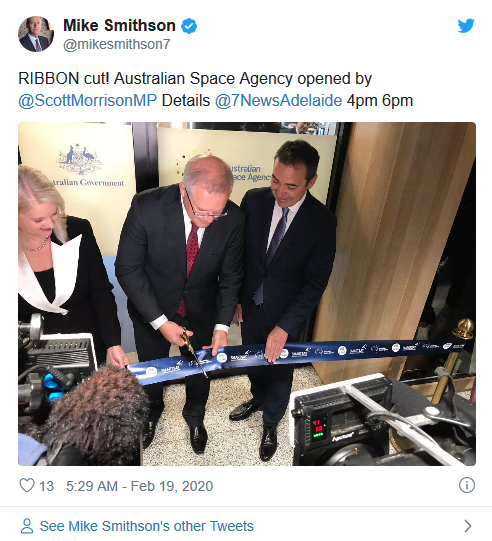492x541 pixels.
Task: Click the tweet text RIBBON cut!
Action: 63,79
